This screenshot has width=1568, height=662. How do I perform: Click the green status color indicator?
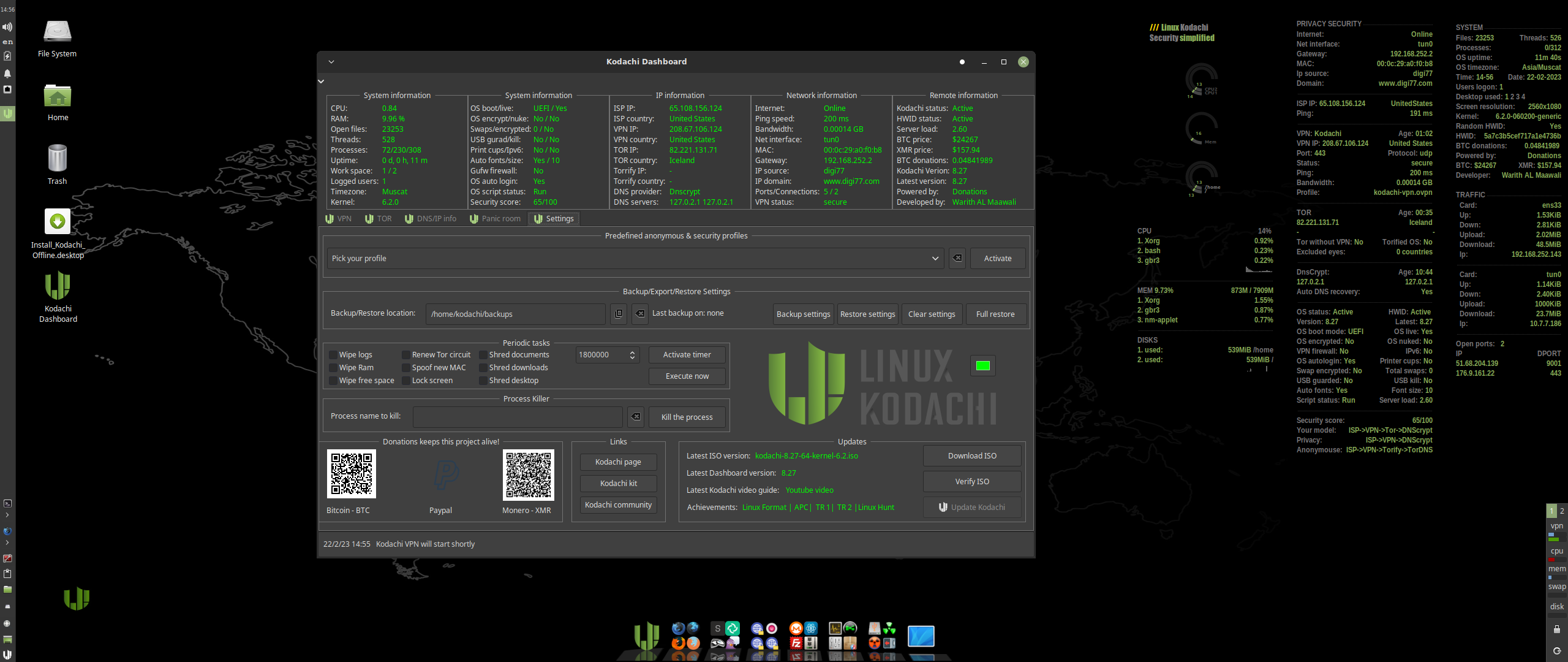[x=982, y=366]
